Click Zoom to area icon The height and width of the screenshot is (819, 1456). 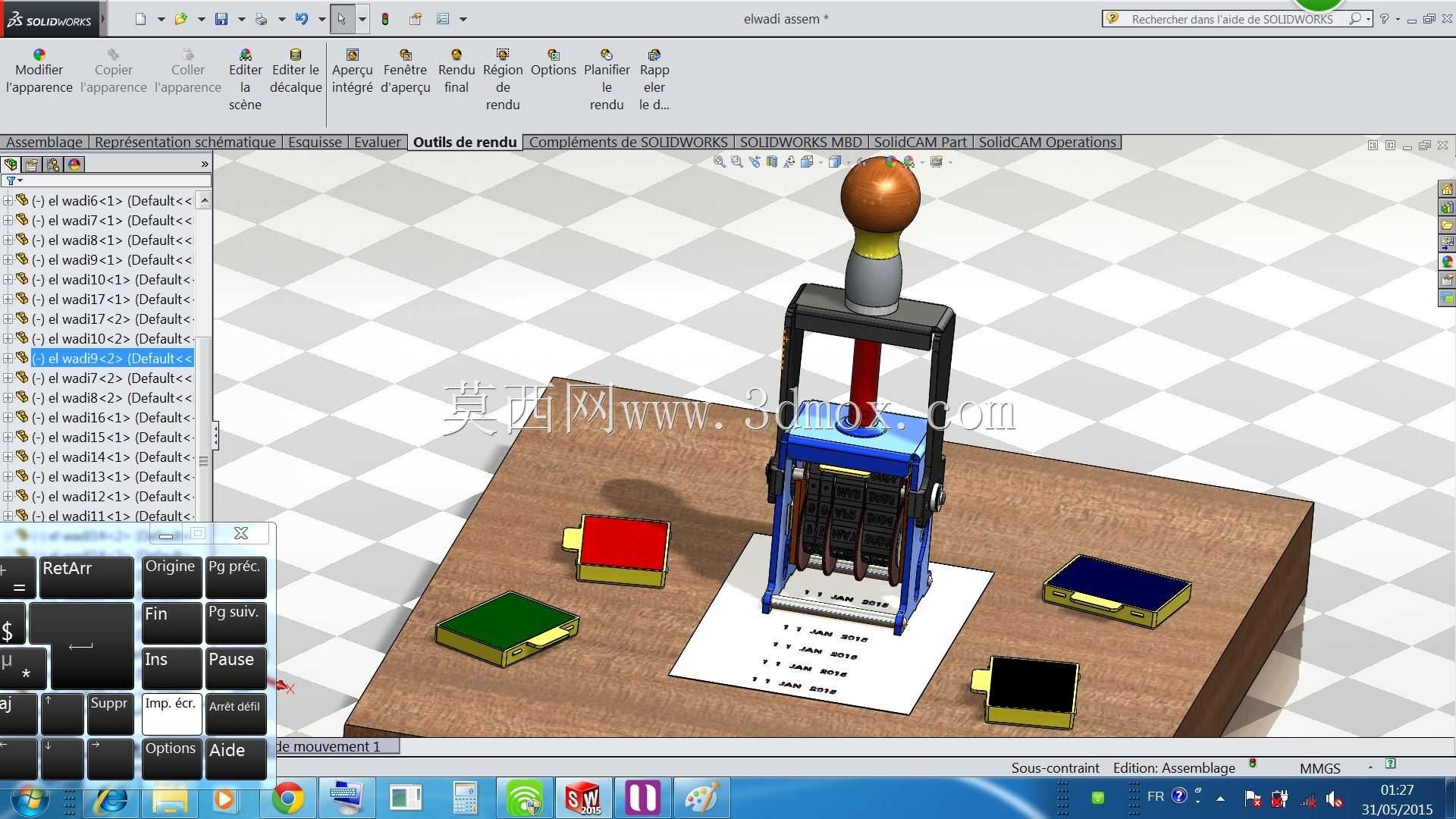736,162
